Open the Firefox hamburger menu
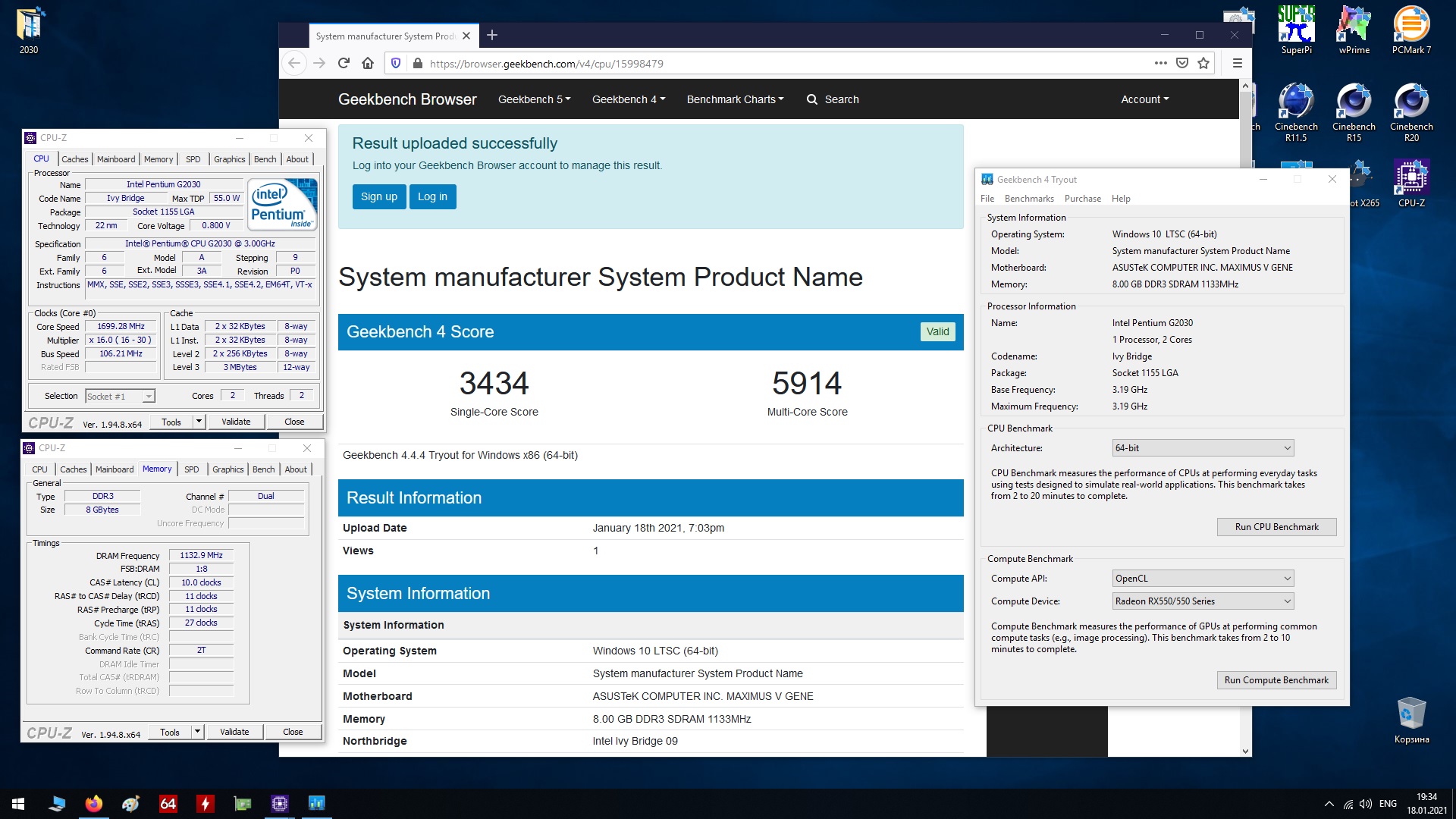Viewport: 1456px width, 819px height. point(1237,63)
